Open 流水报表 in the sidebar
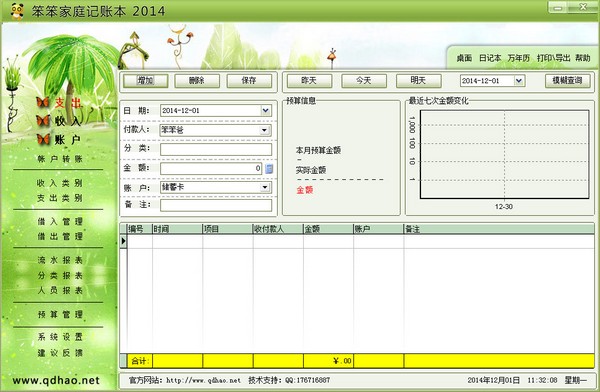 pyautogui.click(x=60, y=260)
